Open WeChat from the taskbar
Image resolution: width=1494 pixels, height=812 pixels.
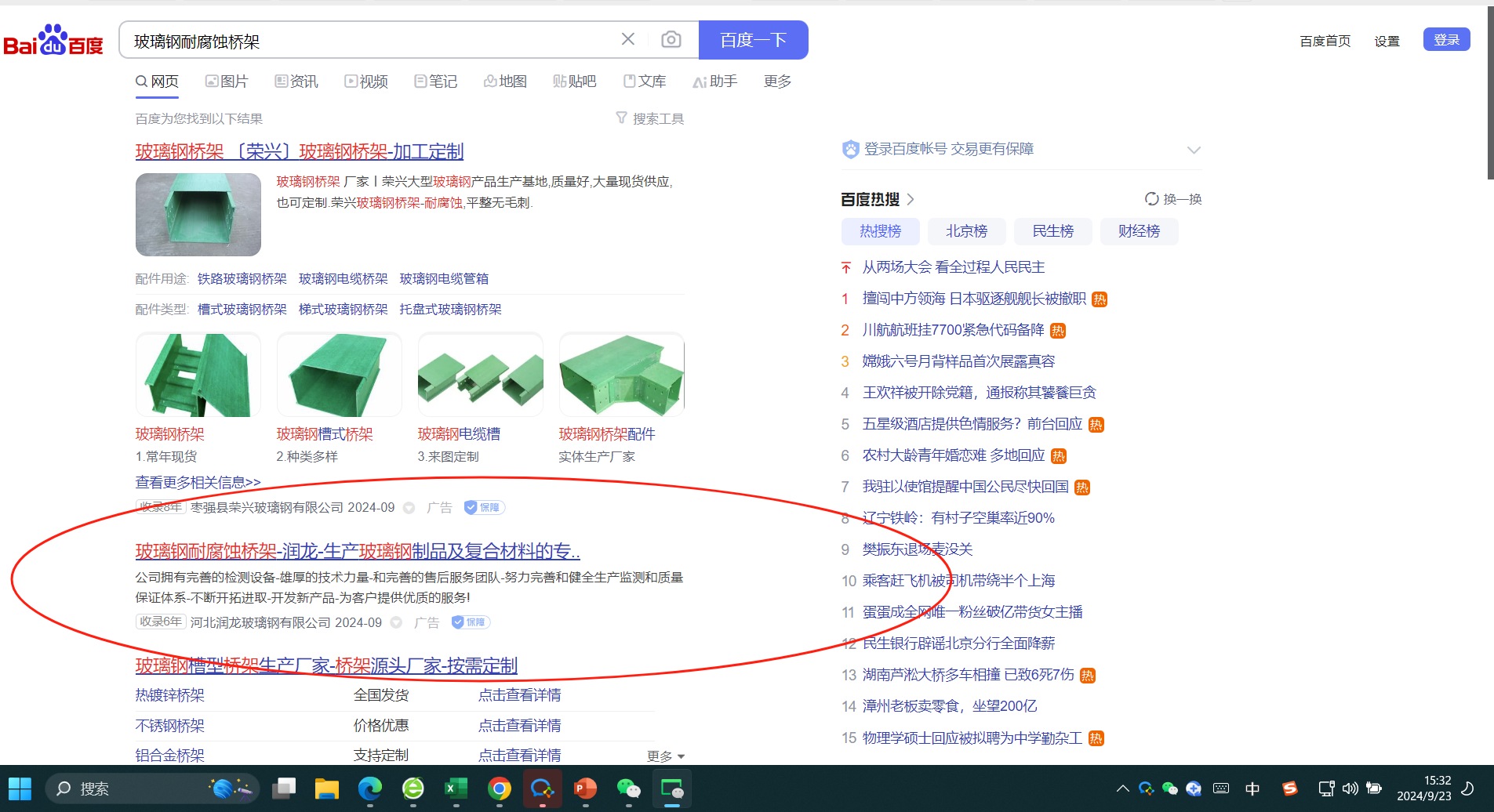(x=628, y=788)
